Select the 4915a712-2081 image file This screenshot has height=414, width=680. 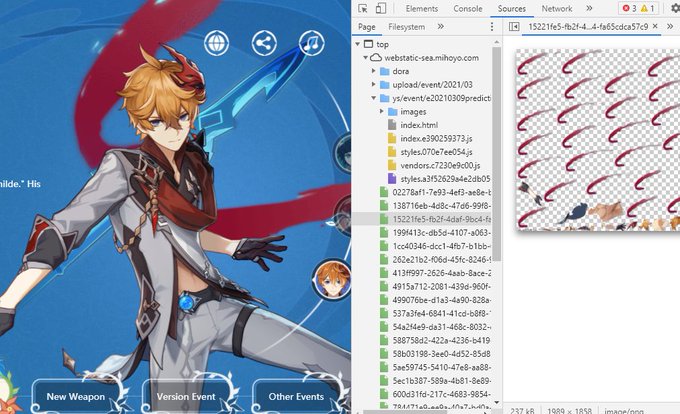pos(441,287)
